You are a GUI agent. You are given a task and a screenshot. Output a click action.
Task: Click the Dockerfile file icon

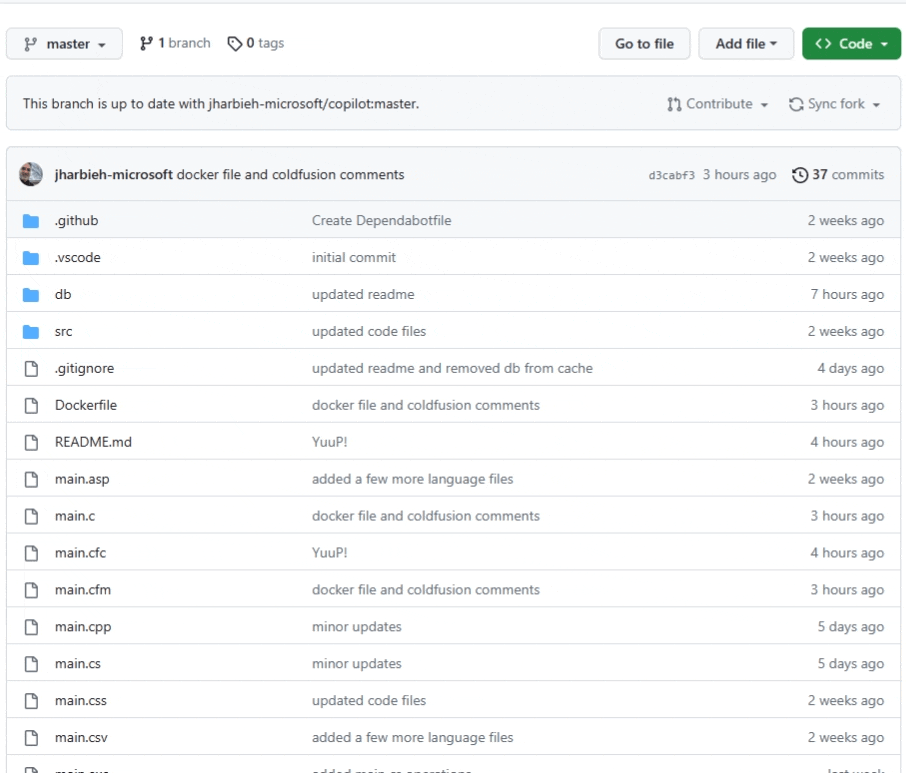click(31, 406)
